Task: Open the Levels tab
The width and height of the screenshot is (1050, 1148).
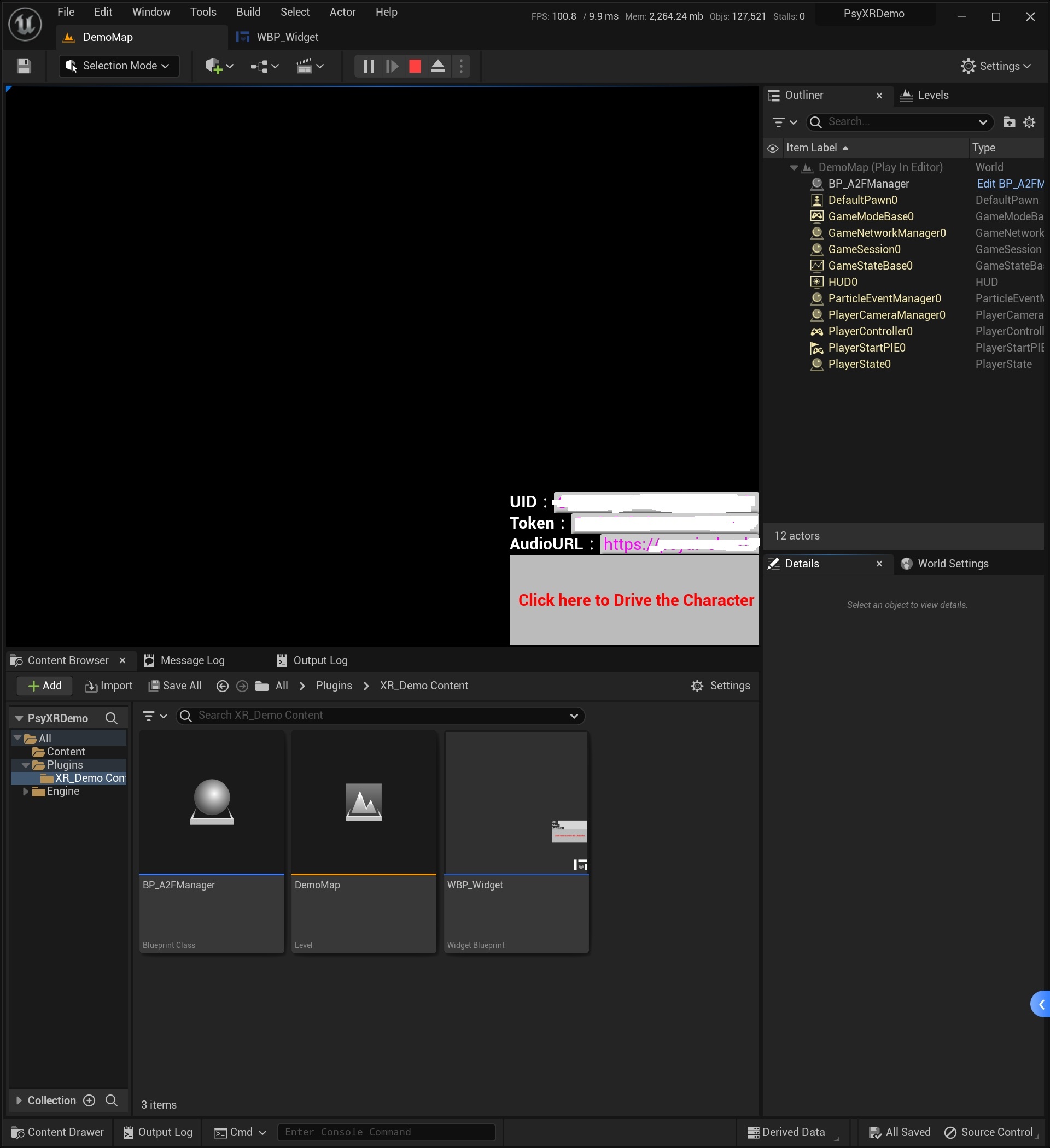Action: [x=925, y=95]
